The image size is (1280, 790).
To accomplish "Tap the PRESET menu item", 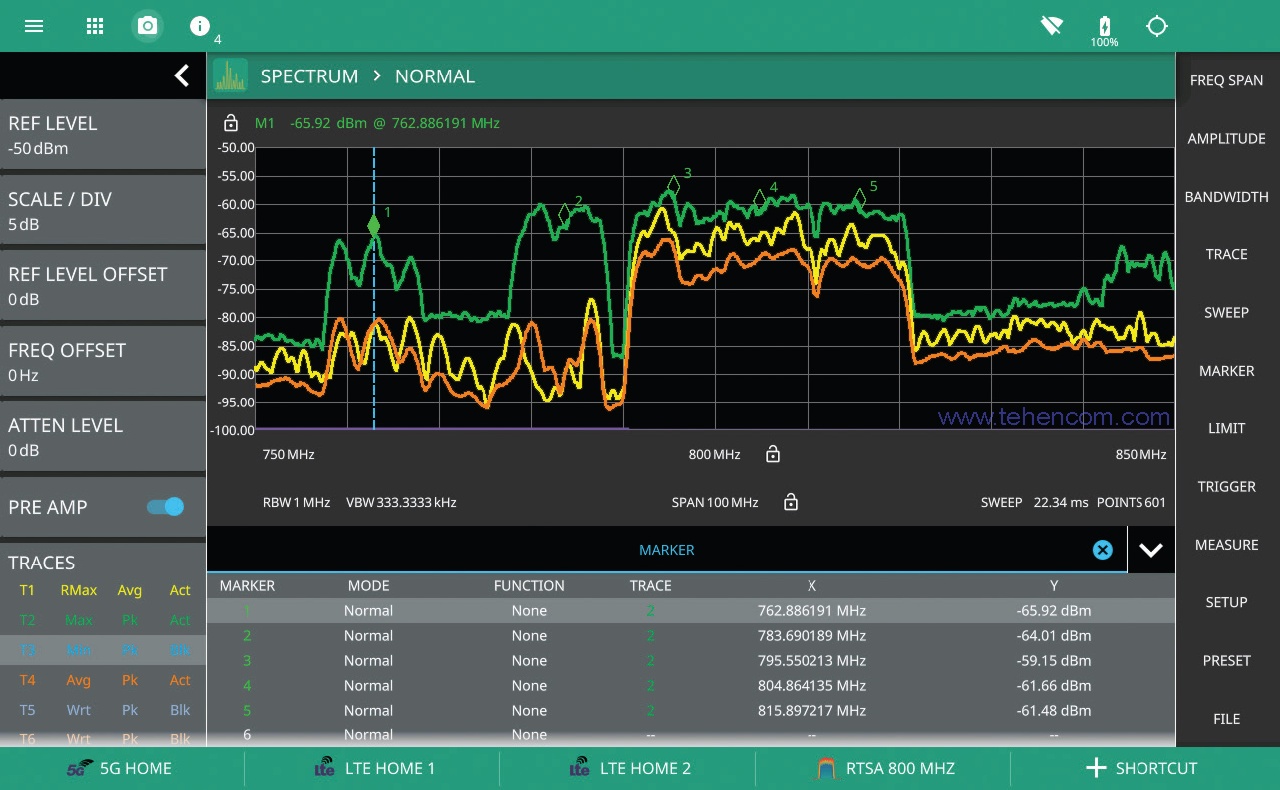I will coord(1227,660).
